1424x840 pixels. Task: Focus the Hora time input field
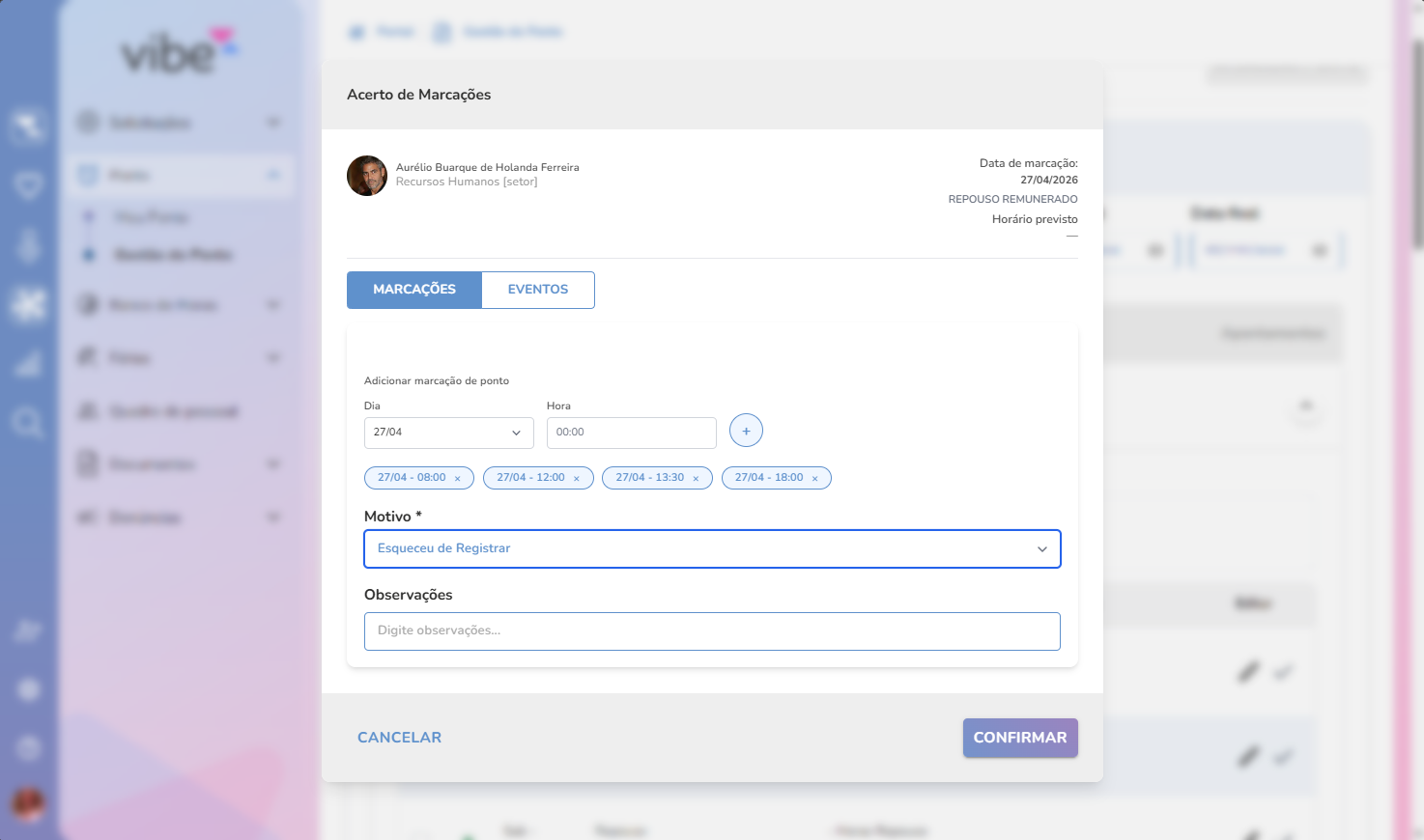(631, 433)
